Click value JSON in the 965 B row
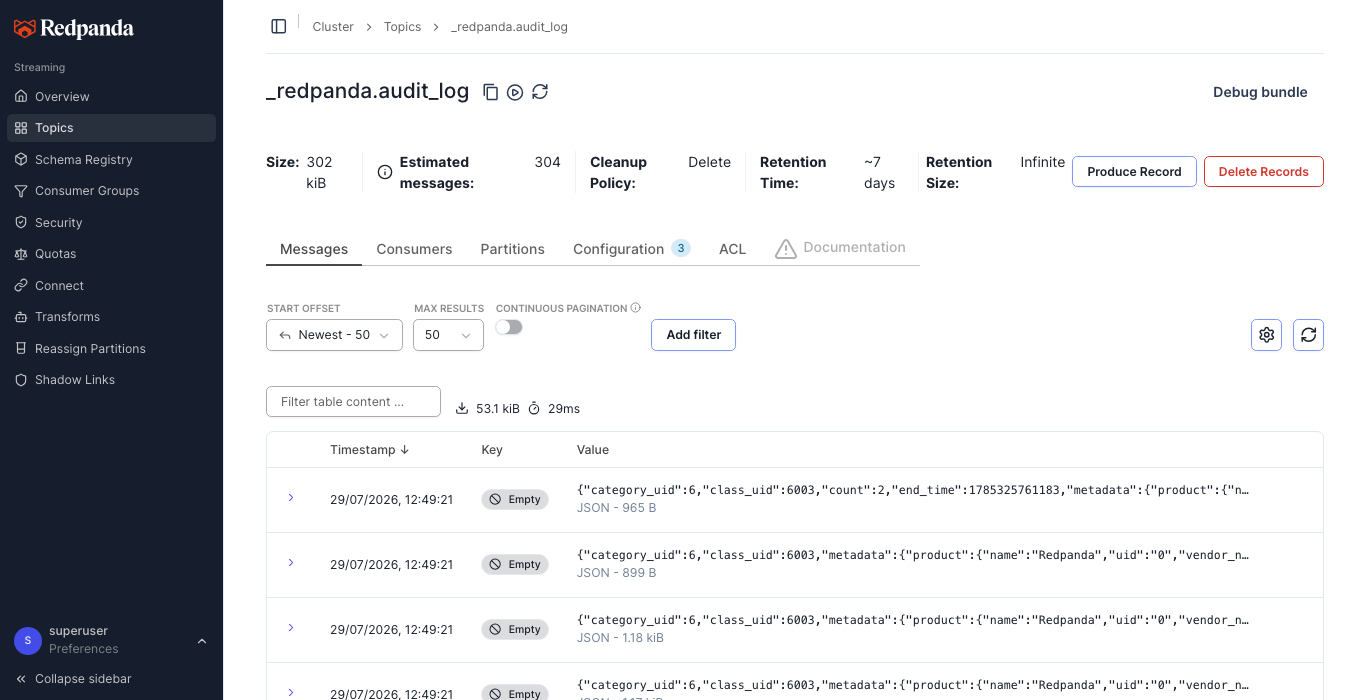The height and width of the screenshot is (700, 1366). coord(913,490)
